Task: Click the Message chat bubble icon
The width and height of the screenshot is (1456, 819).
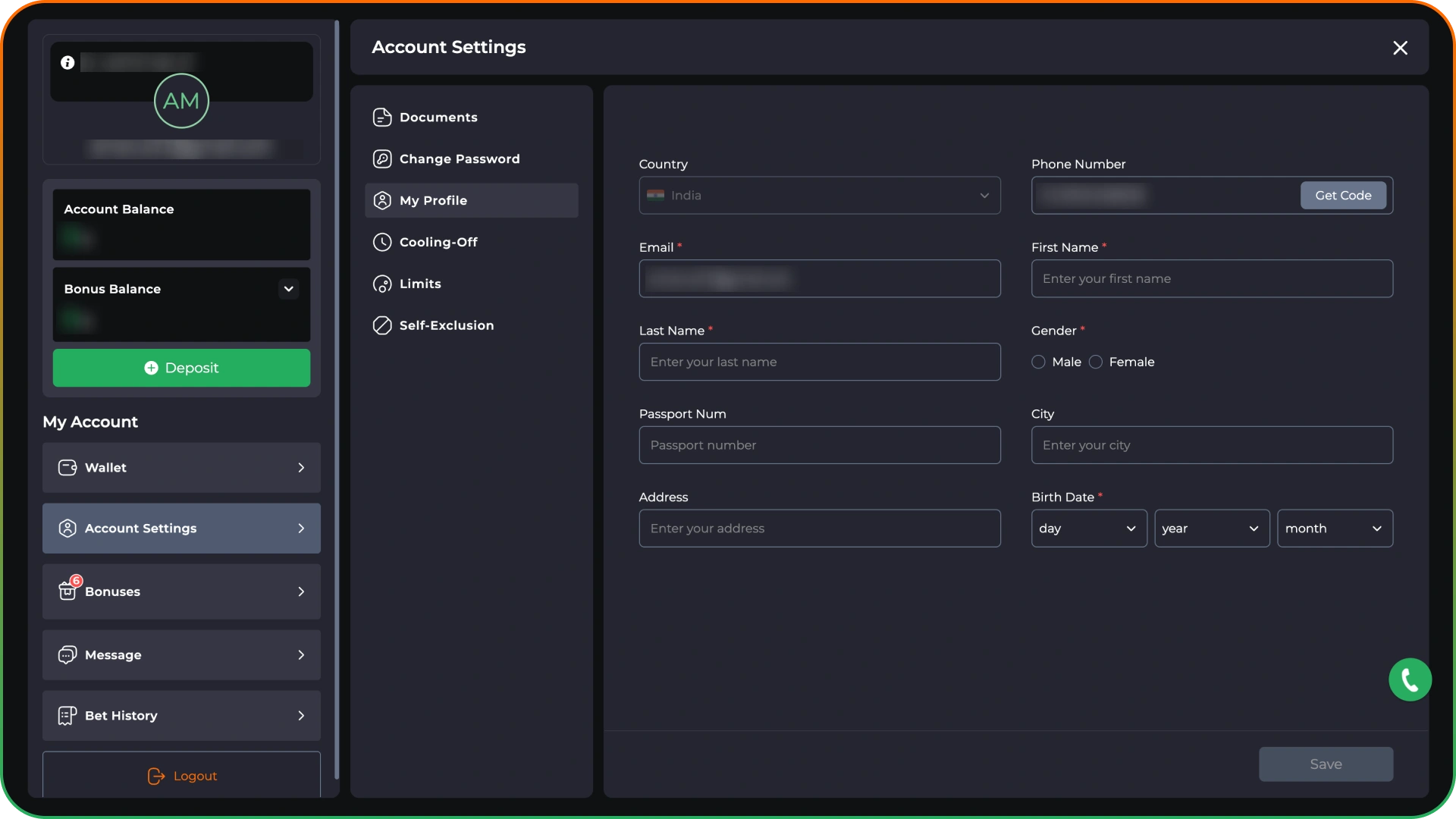Action: point(67,655)
